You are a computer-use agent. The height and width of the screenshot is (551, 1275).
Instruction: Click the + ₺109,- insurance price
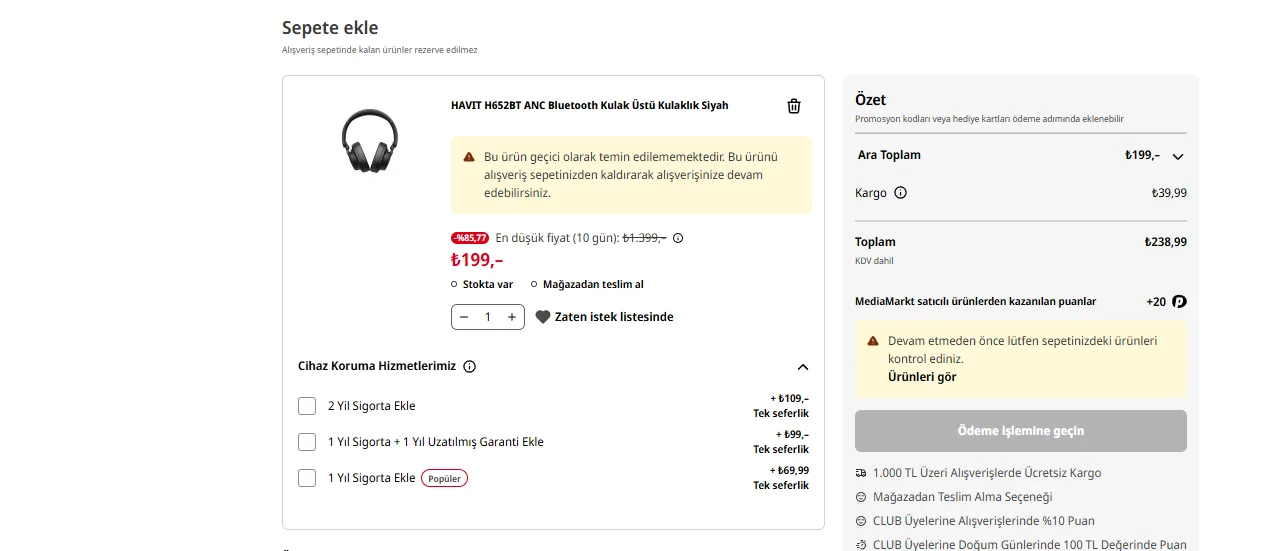pos(789,398)
